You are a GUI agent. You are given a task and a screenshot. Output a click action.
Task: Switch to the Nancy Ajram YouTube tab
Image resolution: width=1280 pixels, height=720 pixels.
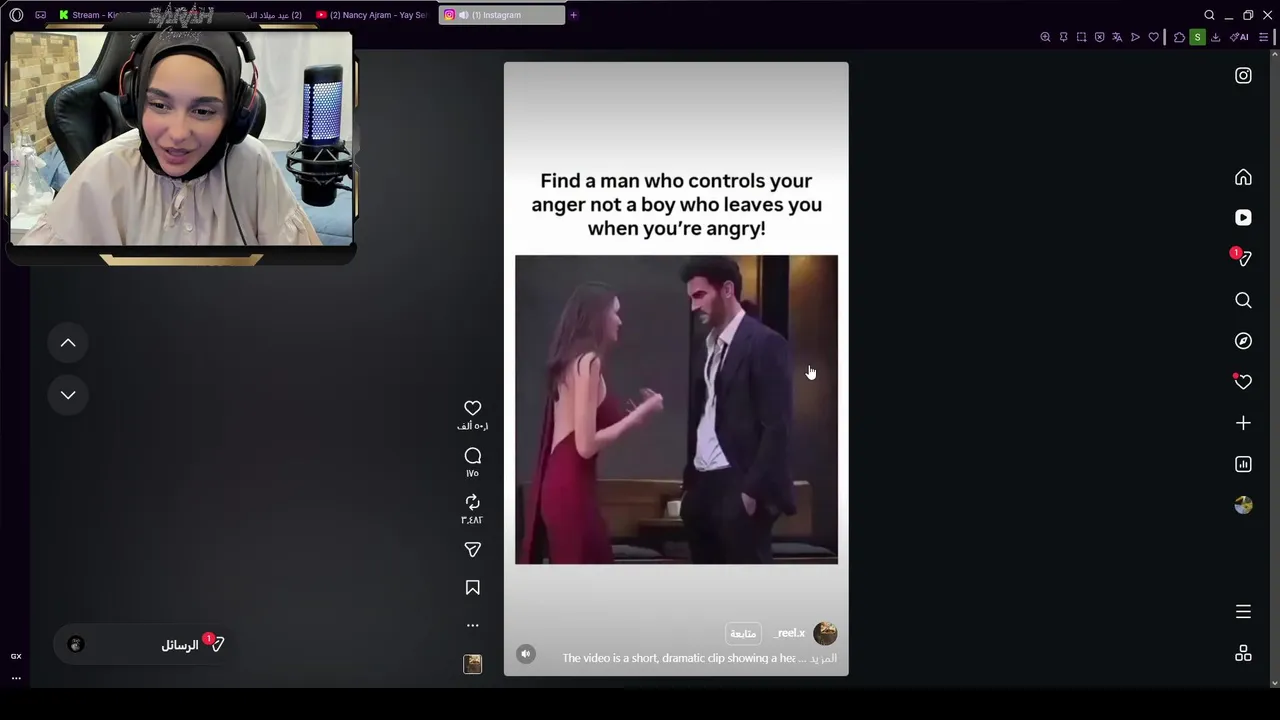[371, 15]
